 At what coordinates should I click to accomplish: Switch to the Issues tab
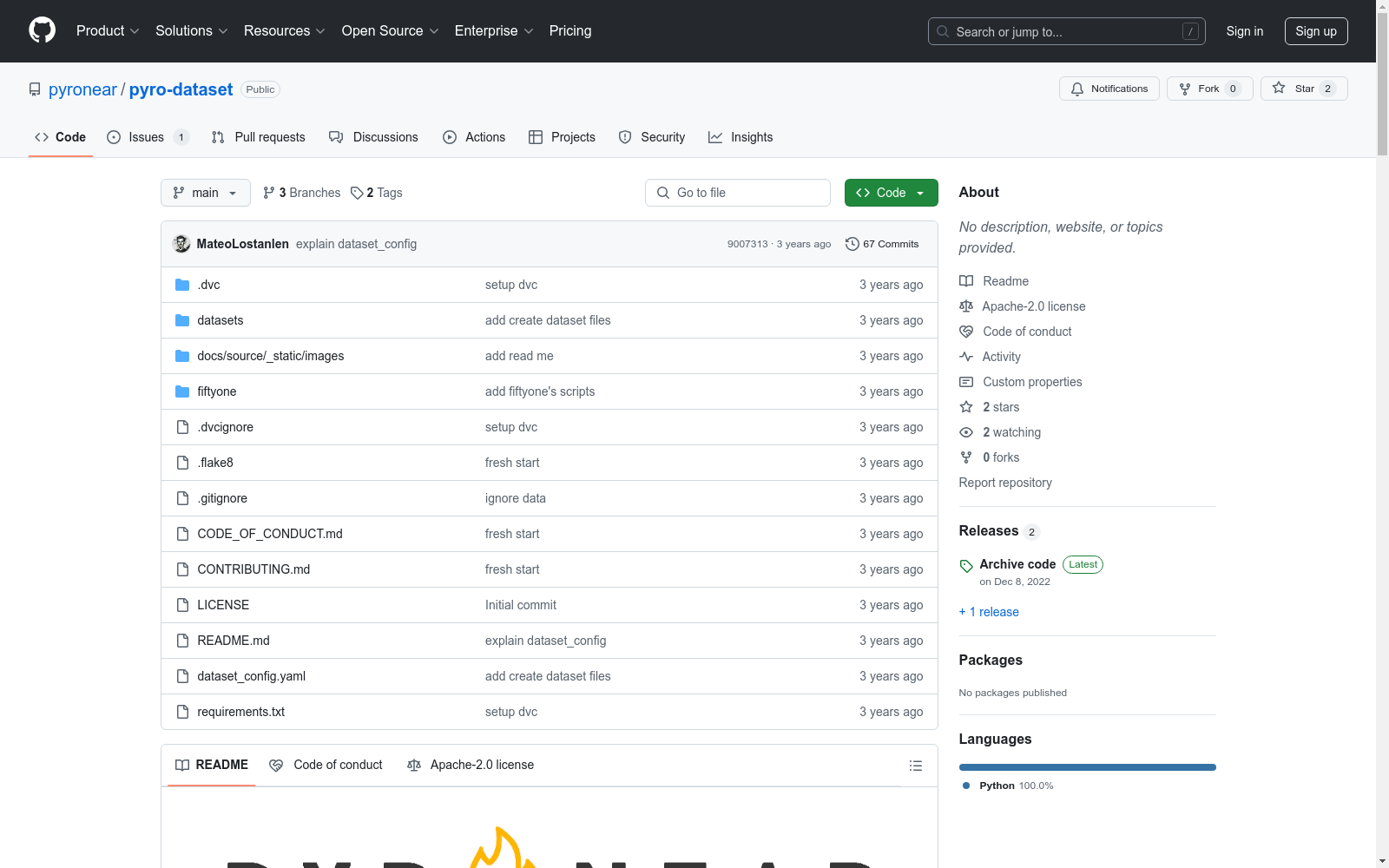(x=148, y=137)
